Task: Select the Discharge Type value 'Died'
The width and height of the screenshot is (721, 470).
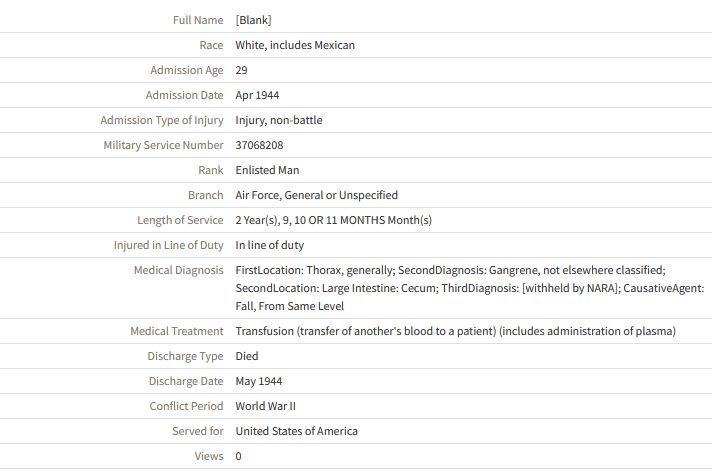Action: [247, 356]
